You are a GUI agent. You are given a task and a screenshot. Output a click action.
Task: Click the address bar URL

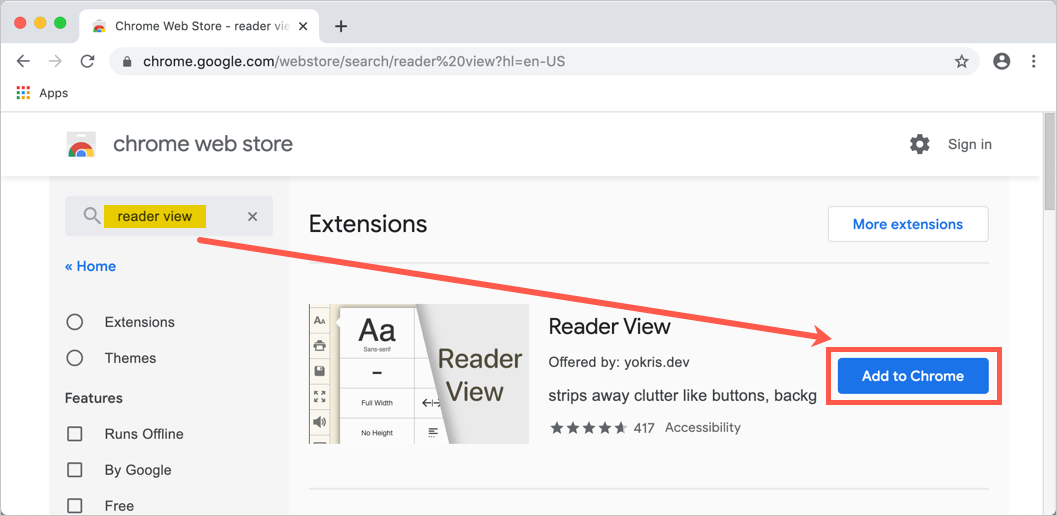point(354,61)
